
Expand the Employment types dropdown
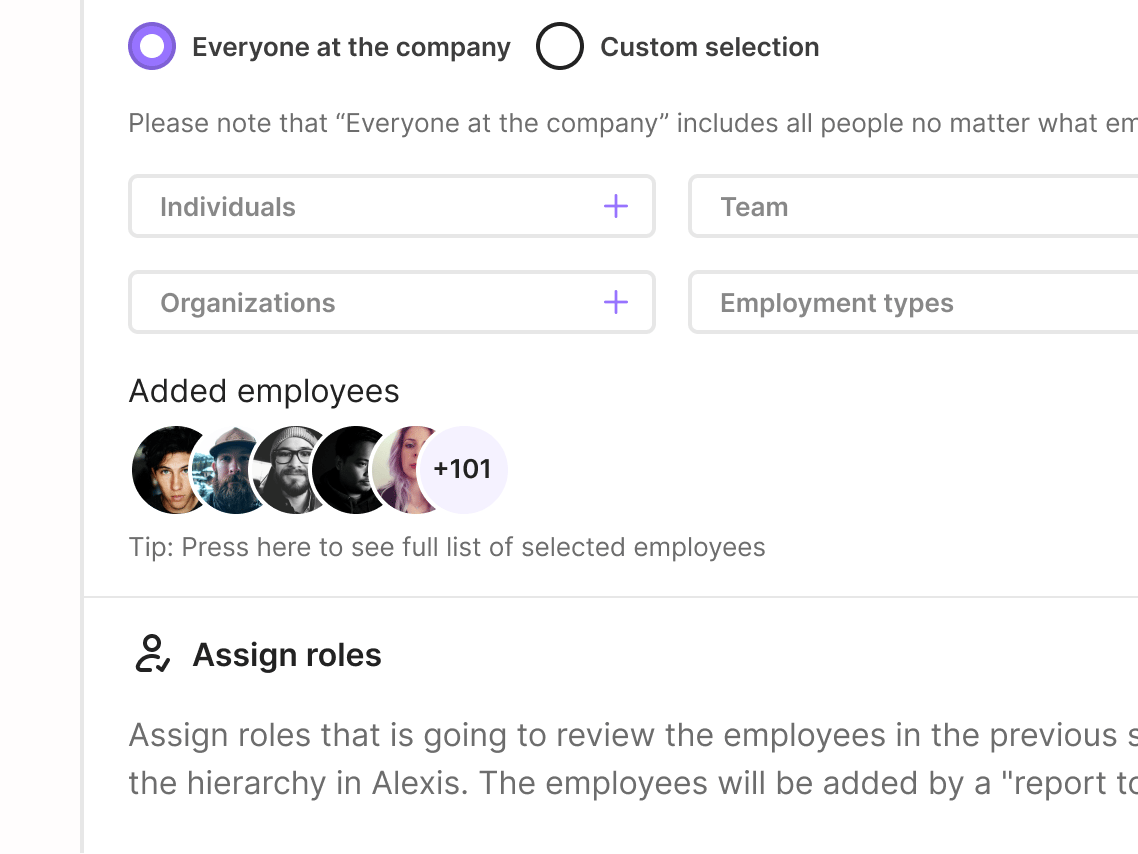[912, 303]
